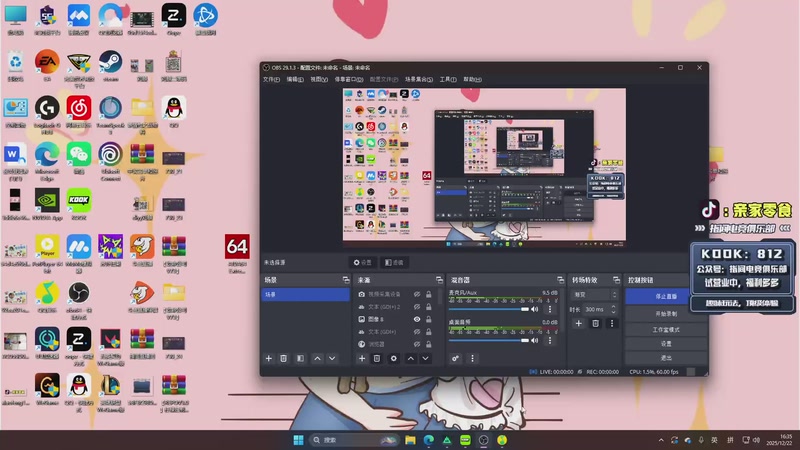Open the EA desktop icon
Screen dimensions: 800x450
[47, 65]
